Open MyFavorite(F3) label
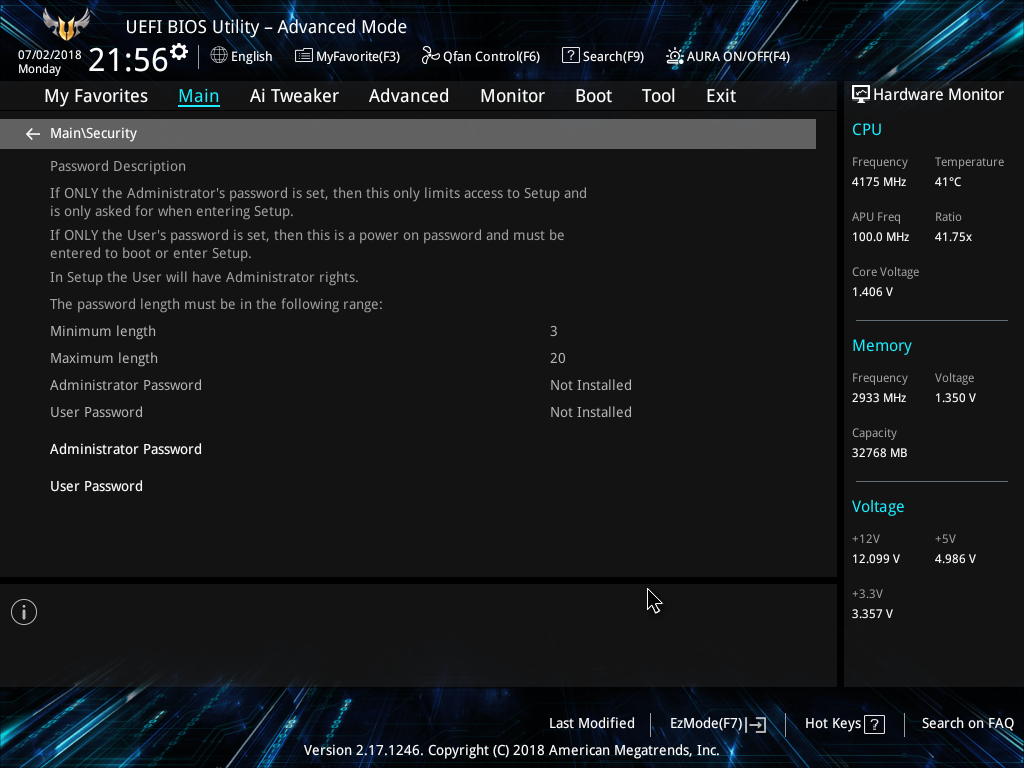 tap(358, 57)
